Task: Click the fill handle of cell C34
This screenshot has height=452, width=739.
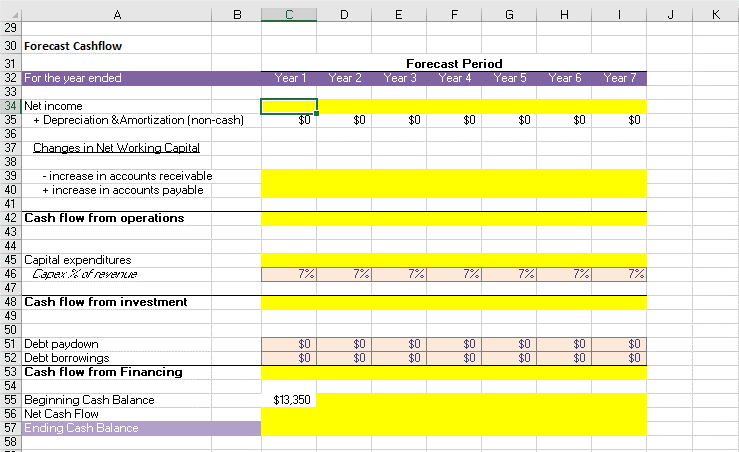Action: point(316,113)
